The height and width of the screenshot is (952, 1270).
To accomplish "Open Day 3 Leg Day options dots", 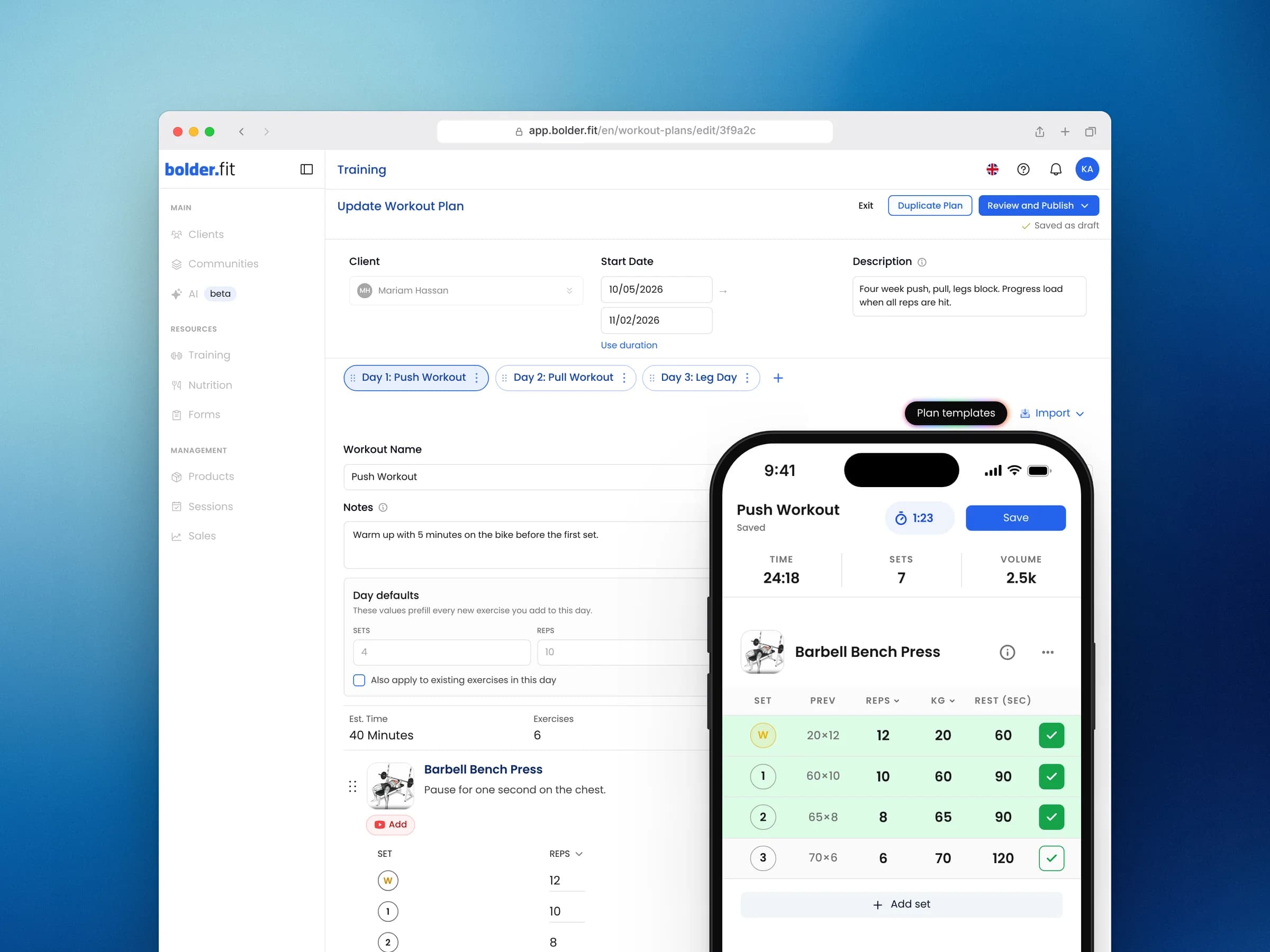I will pos(747,378).
